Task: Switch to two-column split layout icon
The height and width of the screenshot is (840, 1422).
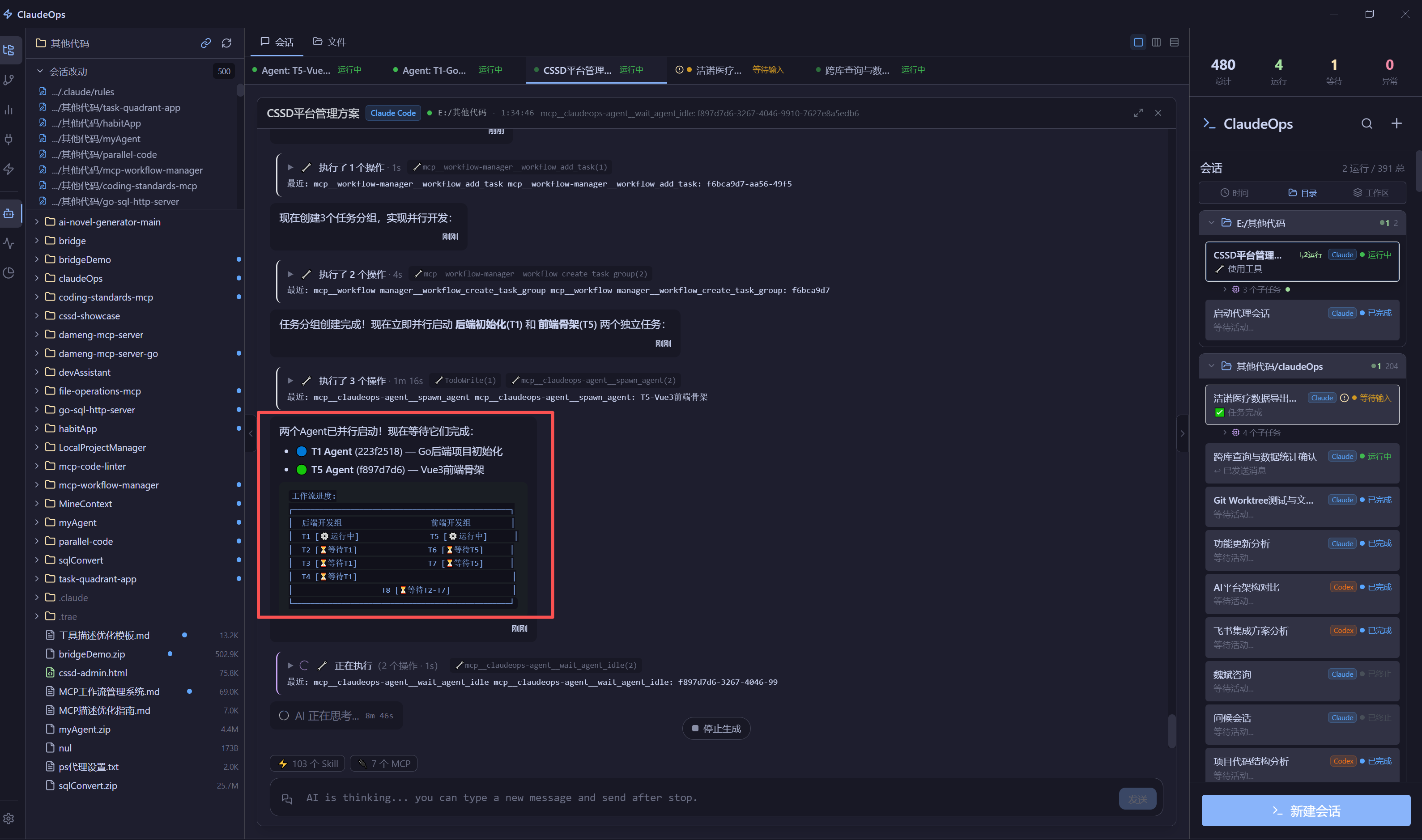Action: coord(1156,42)
